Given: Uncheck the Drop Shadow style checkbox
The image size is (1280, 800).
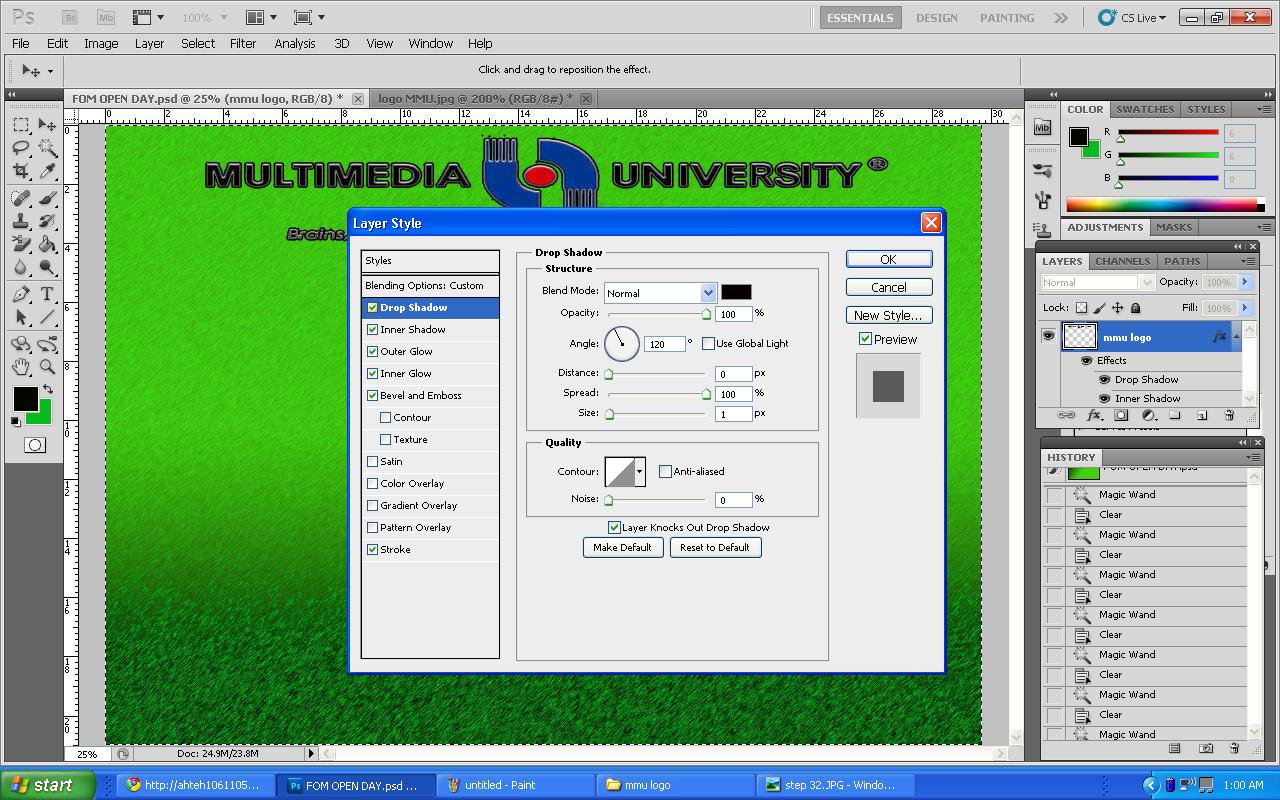Looking at the screenshot, I should pos(372,308).
